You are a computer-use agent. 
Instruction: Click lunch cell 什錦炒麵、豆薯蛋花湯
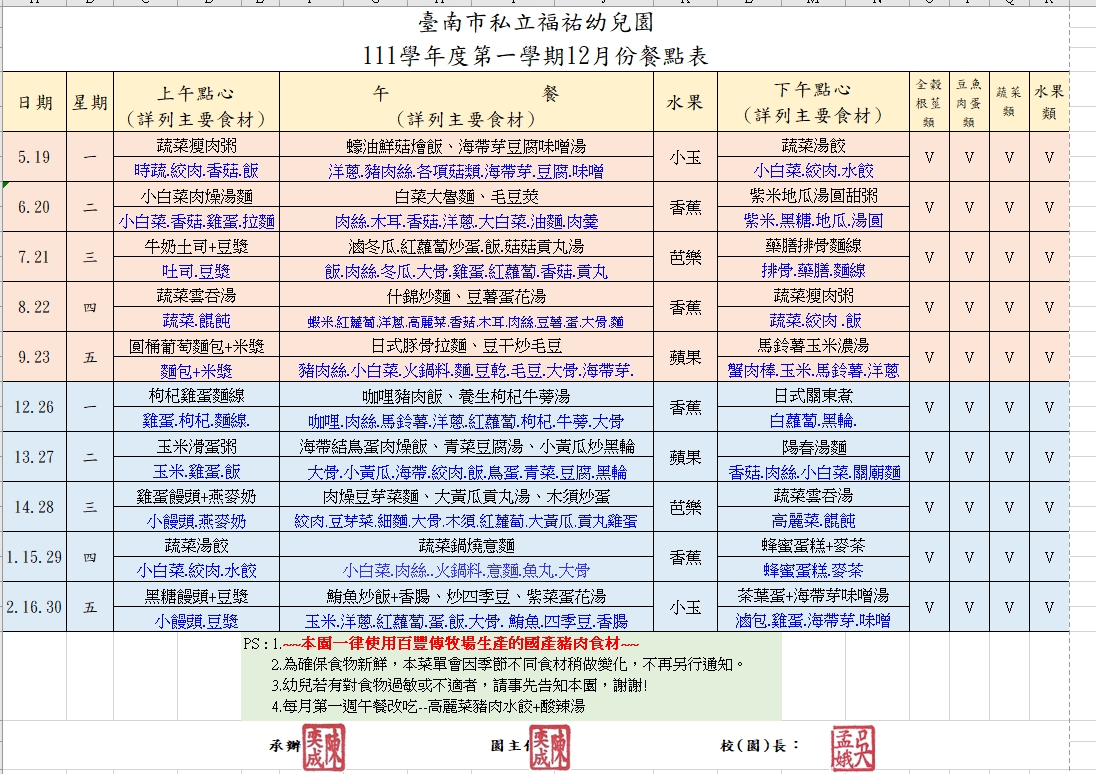point(466,295)
